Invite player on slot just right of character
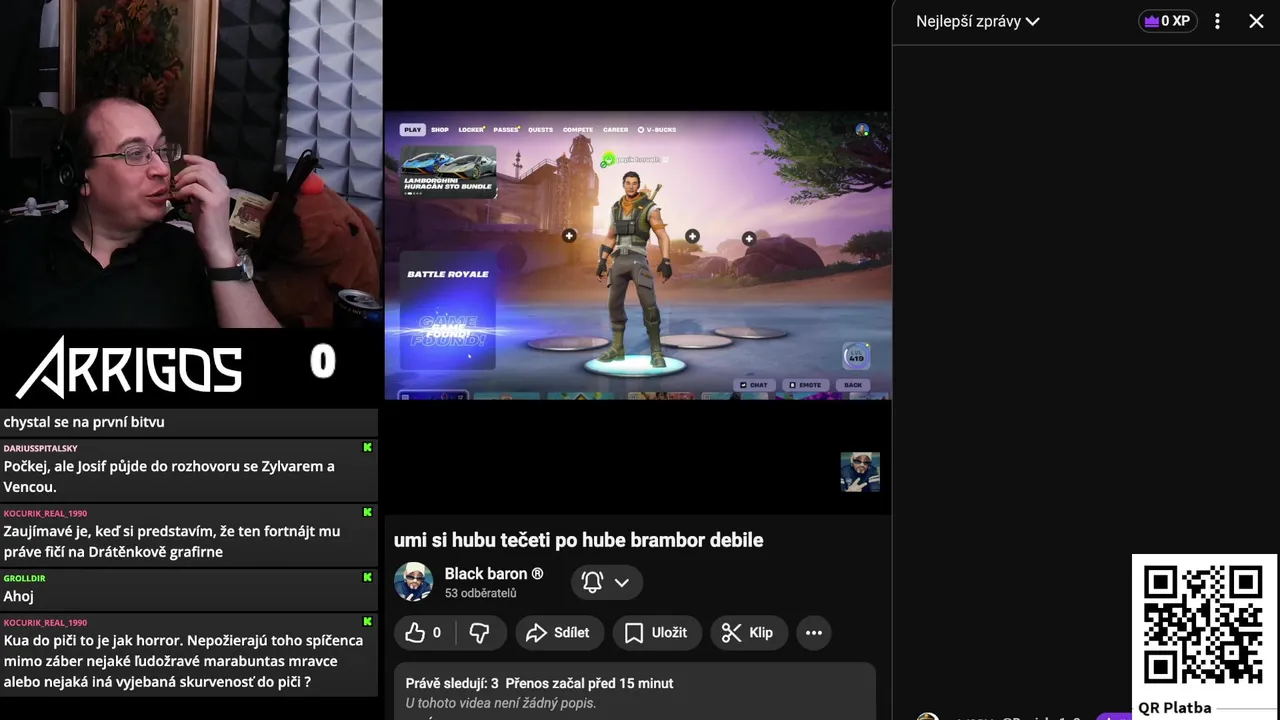The height and width of the screenshot is (720, 1280). [x=692, y=236]
